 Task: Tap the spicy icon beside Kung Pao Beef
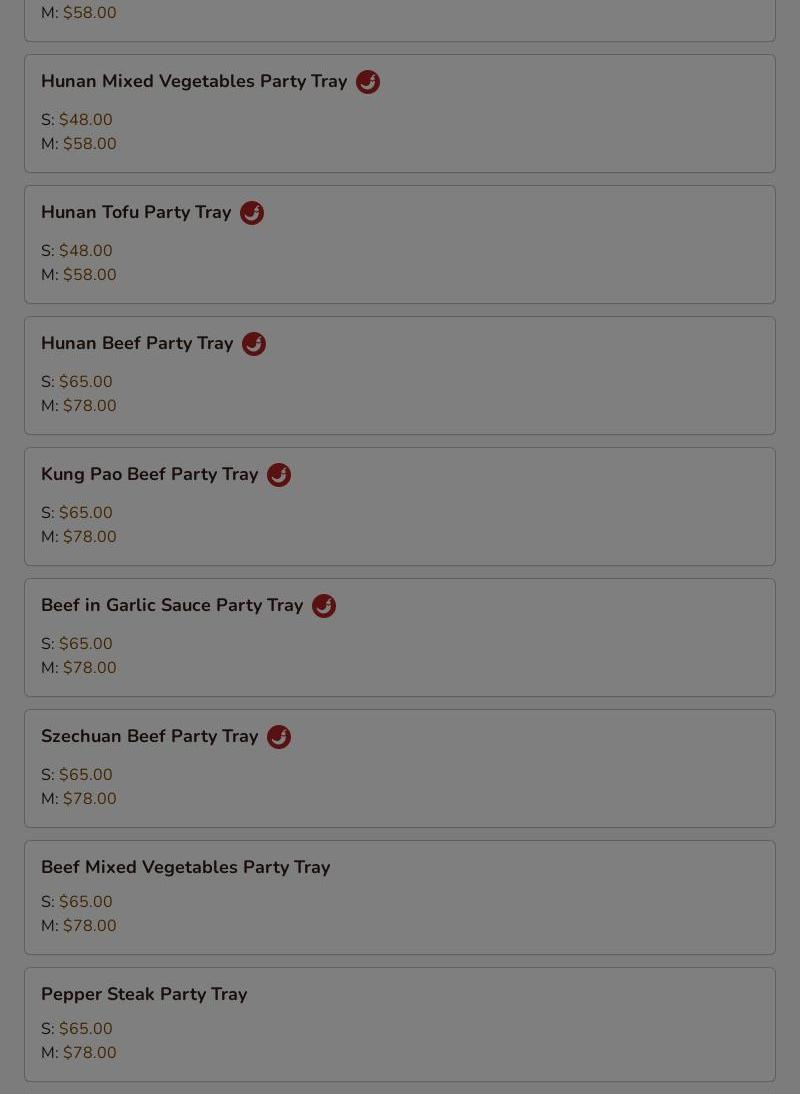coord(279,475)
